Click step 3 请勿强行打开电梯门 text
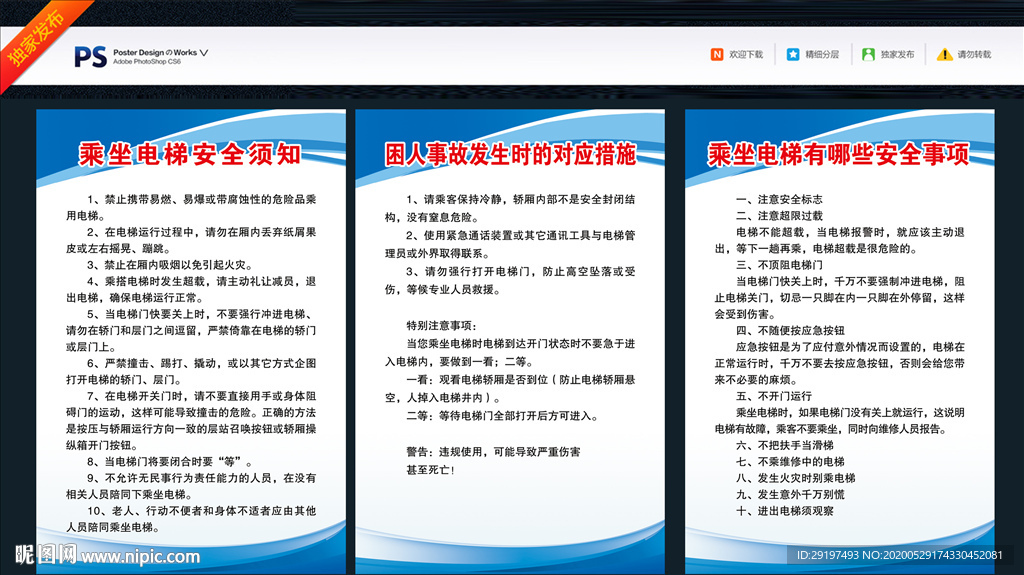Viewport: 1024px width, 575px height. tap(510, 280)
